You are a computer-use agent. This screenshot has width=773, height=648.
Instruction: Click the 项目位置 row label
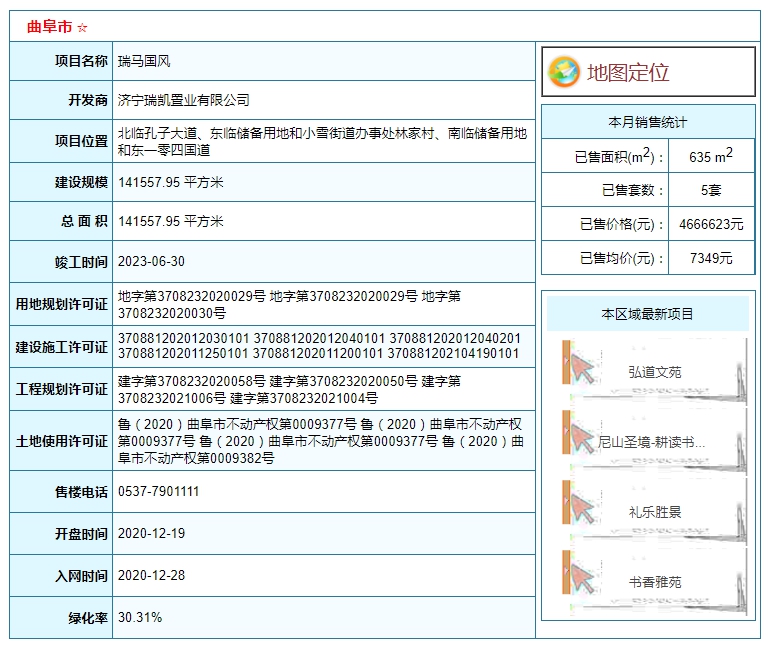81,141
